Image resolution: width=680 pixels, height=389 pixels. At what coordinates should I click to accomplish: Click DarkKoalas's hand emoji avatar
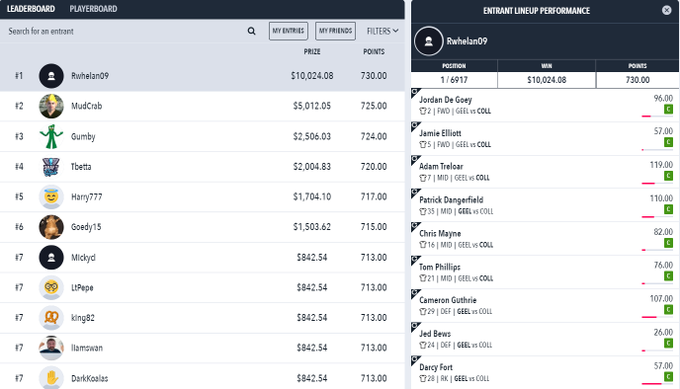click(x=51, y=378)
